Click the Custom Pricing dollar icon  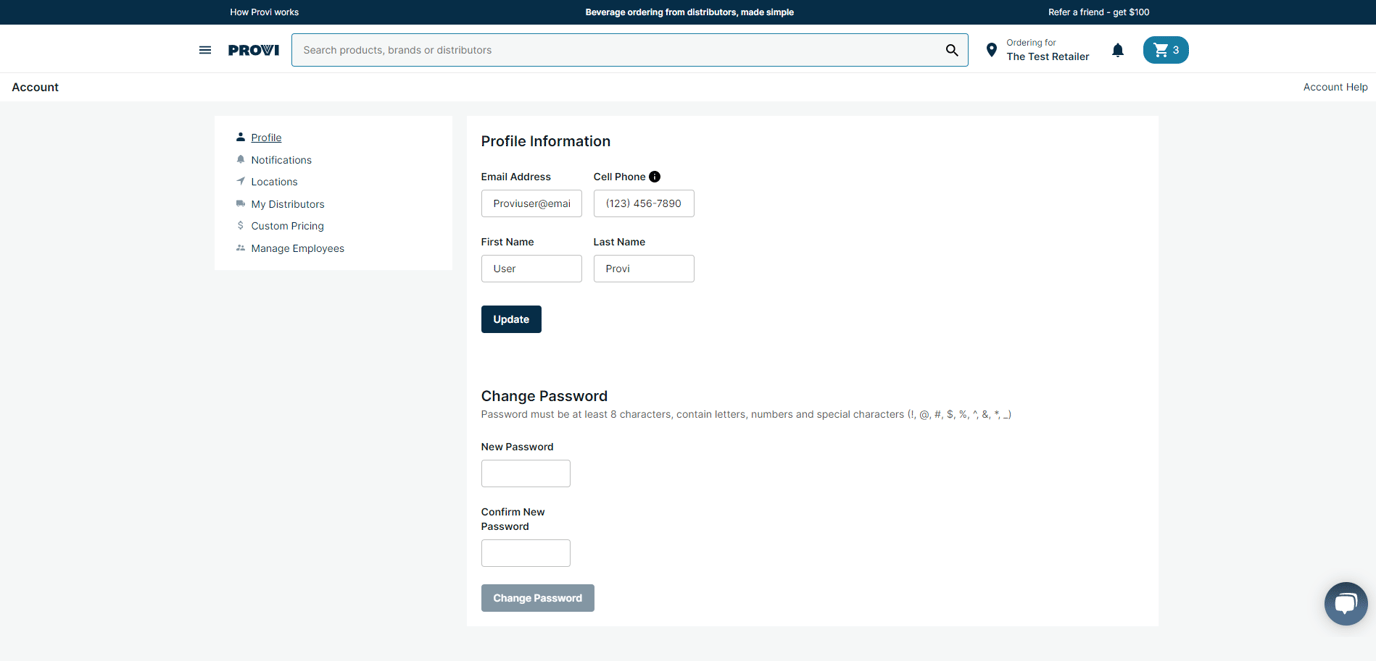(x=240, y=225)
